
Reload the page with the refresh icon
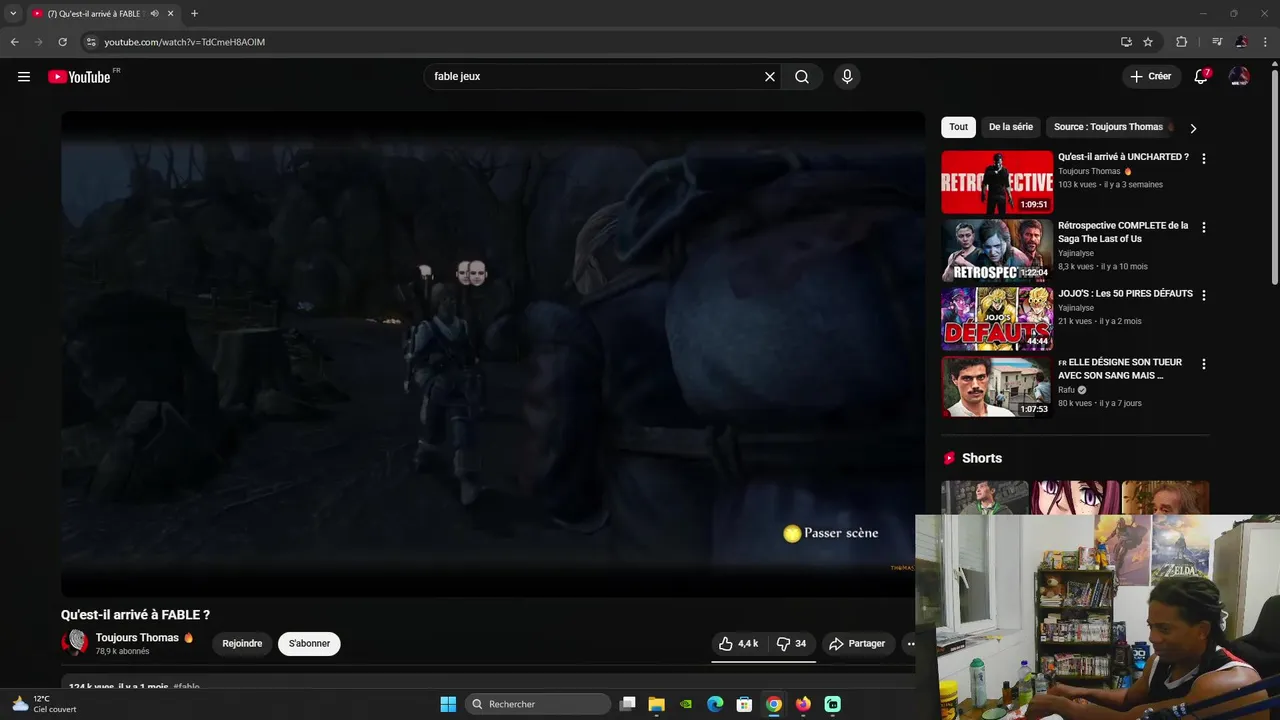coord(62,42)
